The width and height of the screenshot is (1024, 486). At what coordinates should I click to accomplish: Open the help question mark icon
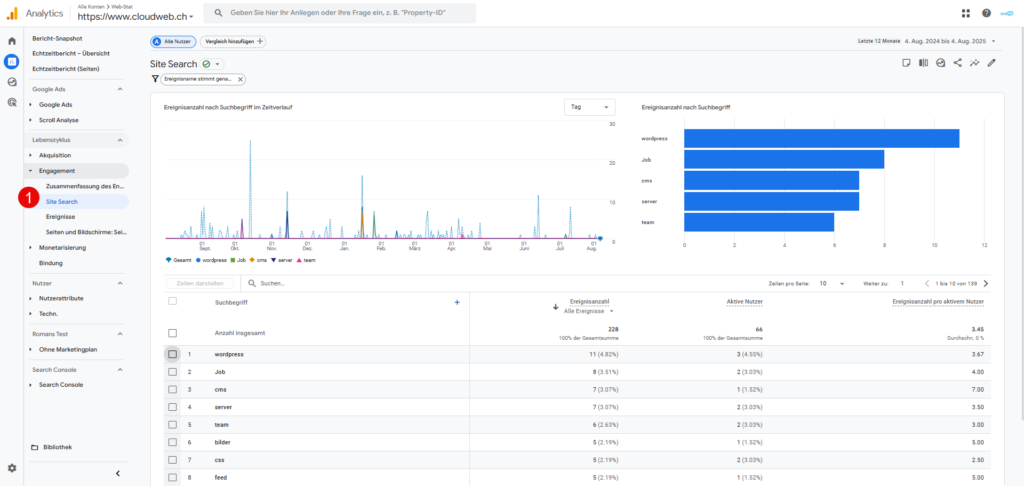tap(986, 13)
